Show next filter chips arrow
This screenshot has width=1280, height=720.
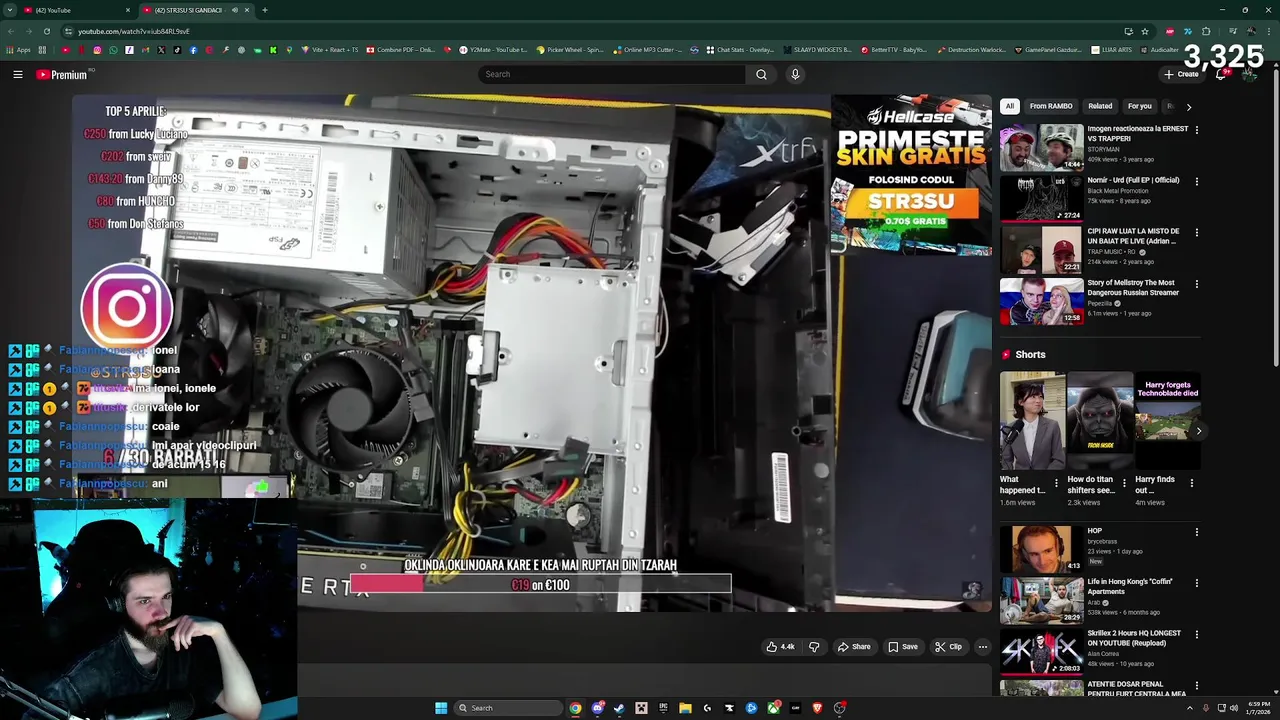[1188, 106]
